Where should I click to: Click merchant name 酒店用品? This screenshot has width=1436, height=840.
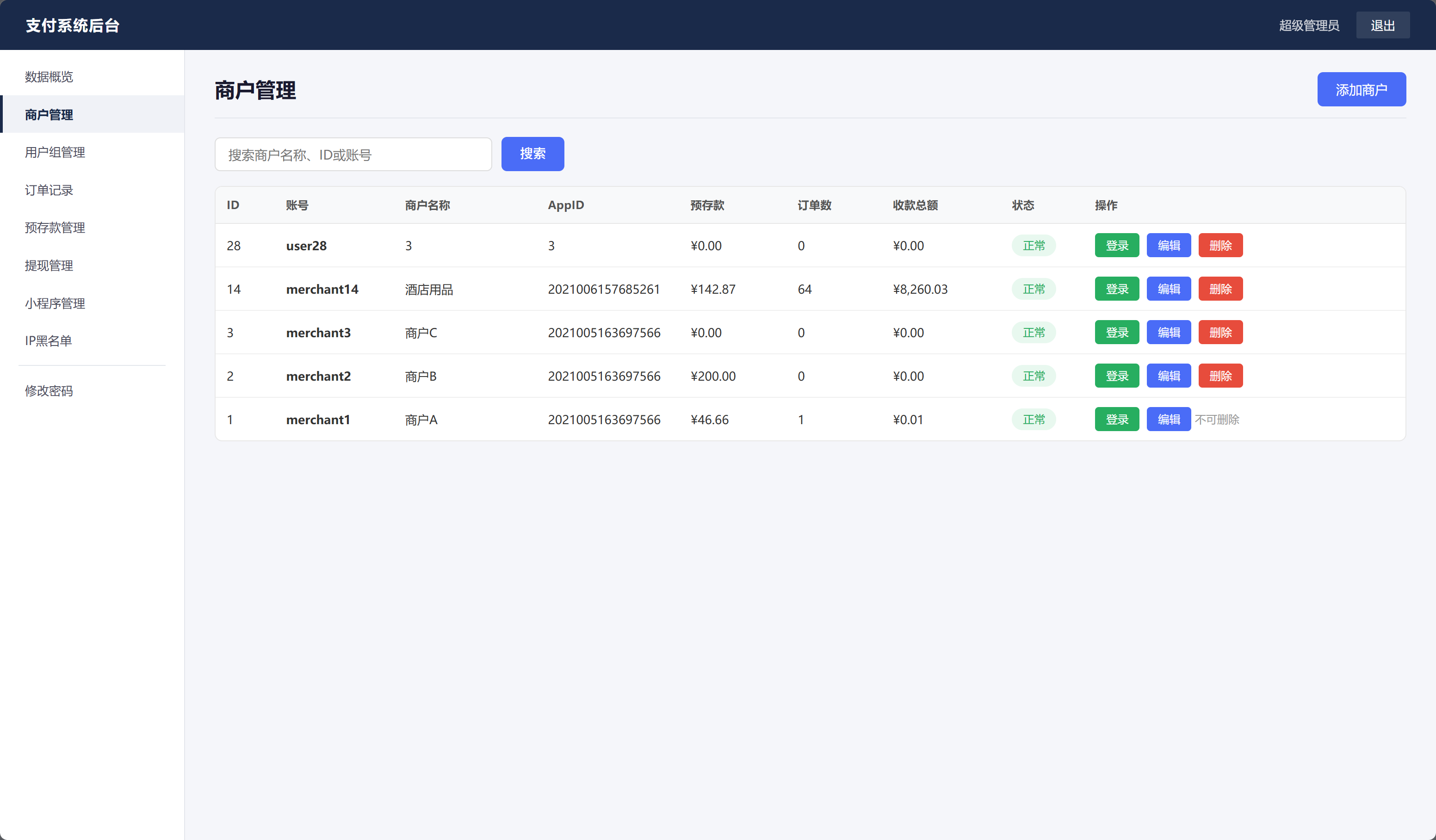click(x=429, y=290)
